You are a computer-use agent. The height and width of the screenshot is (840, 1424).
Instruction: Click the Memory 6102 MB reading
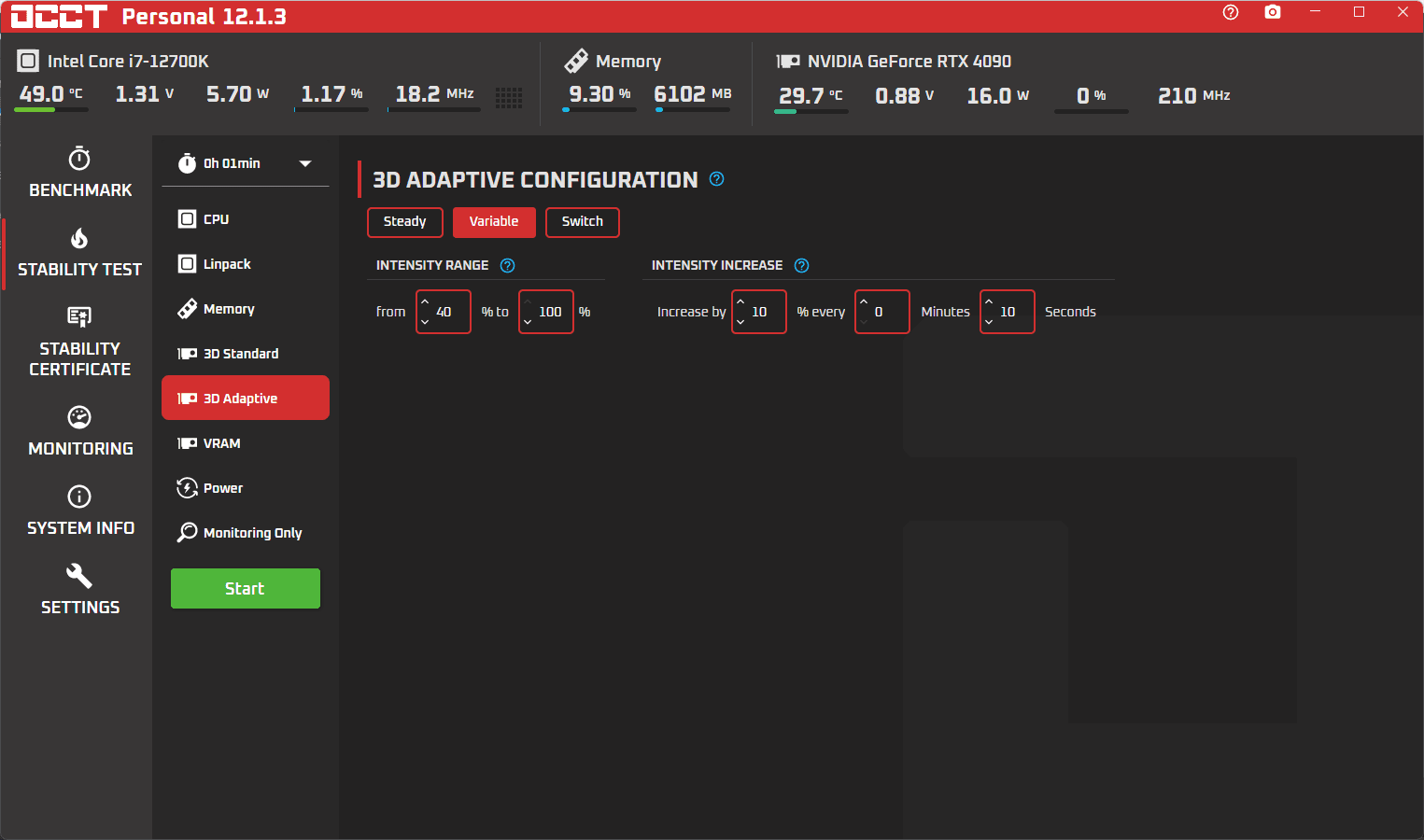693,94
